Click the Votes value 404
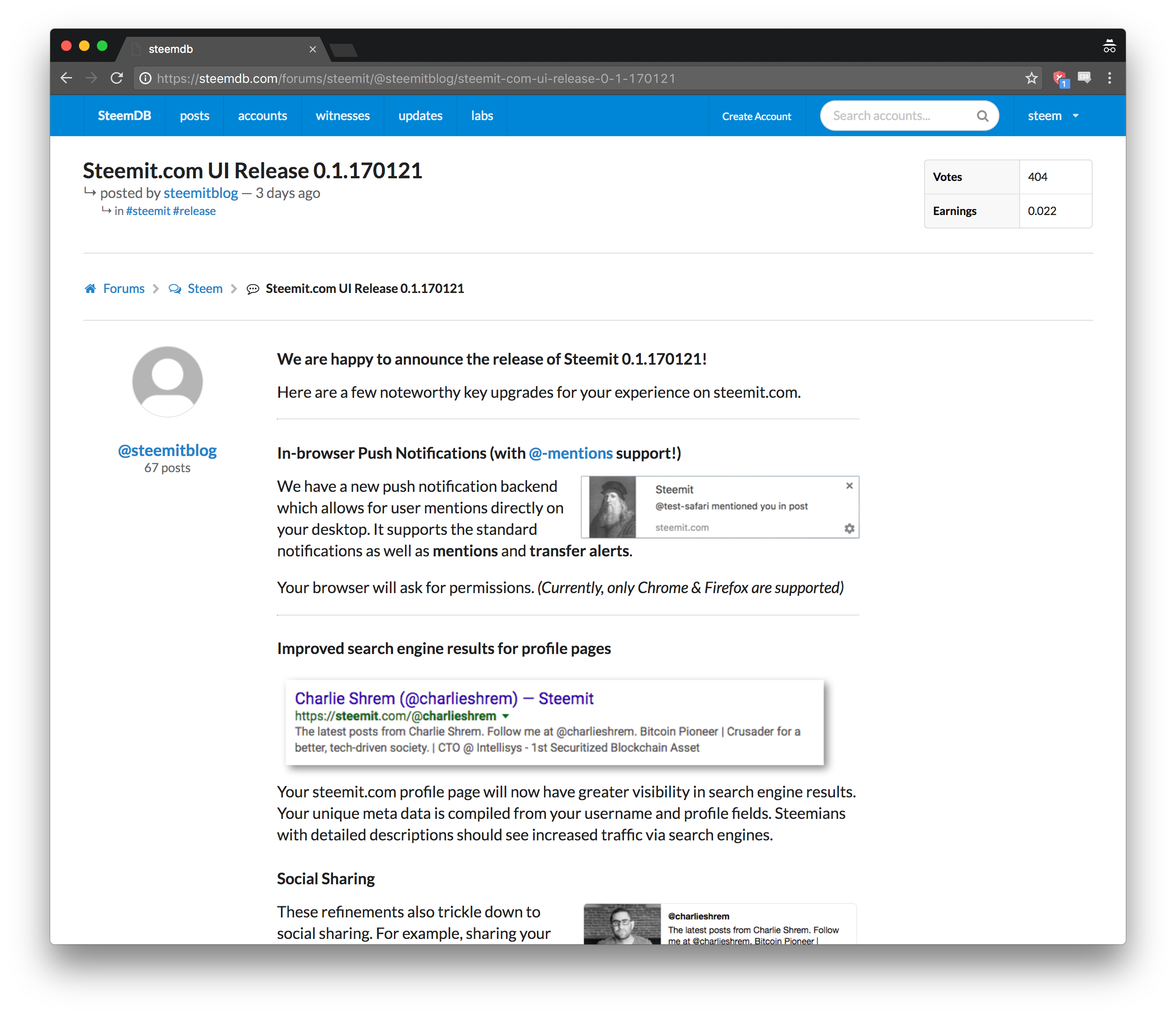The width and height of the screenshot is (1176, 1016). (x=1038, y=177)
